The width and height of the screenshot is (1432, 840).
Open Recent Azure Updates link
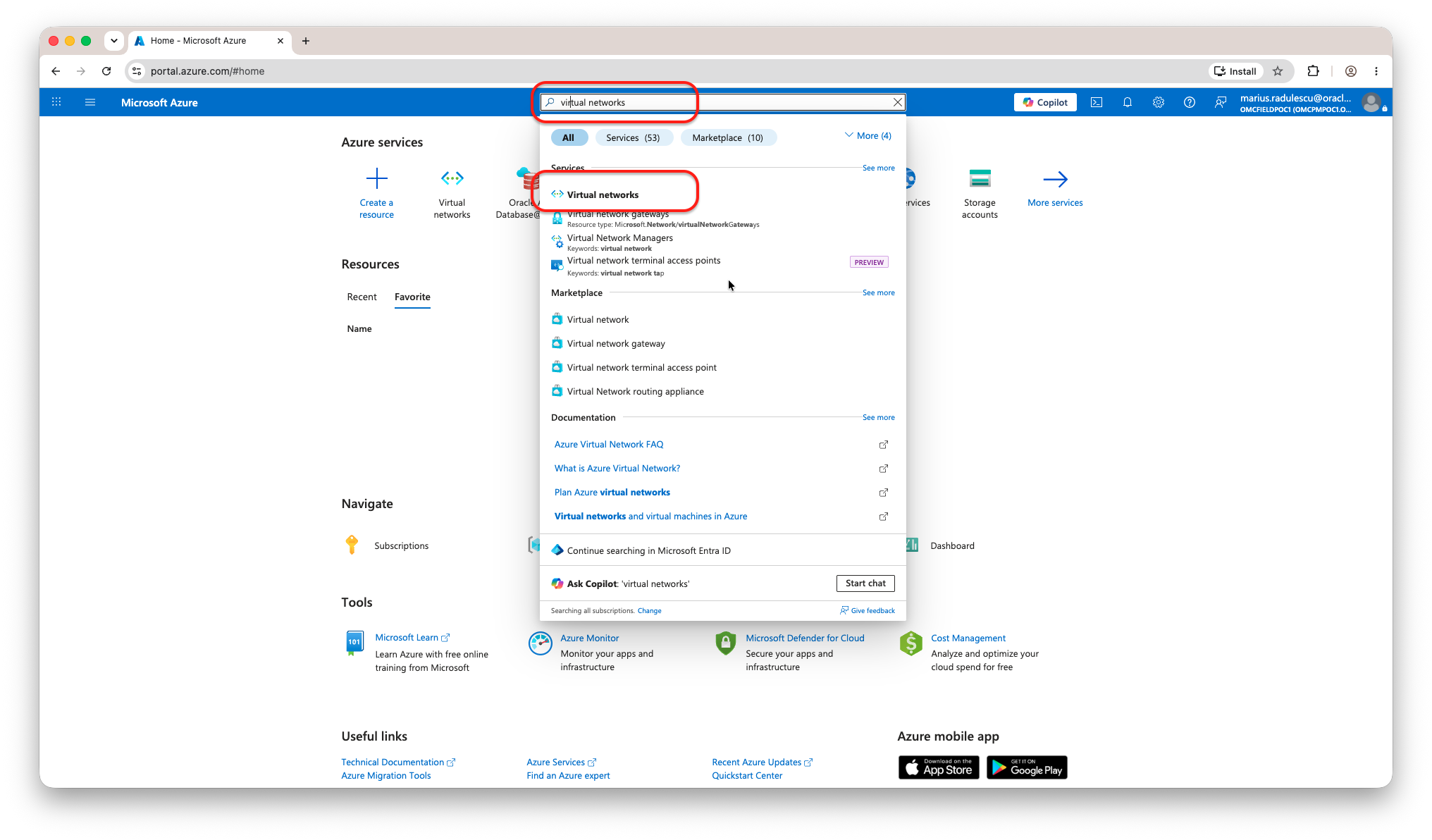pyautogui.click(x=762, y=762)
